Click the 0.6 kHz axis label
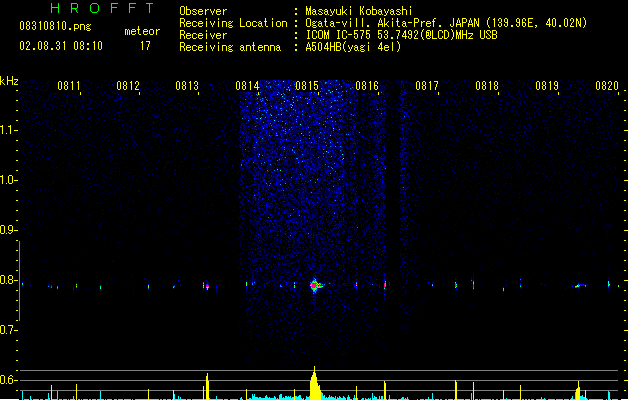Image resolution: width=629 pixels, height=400 pixels. pos(8,380)
